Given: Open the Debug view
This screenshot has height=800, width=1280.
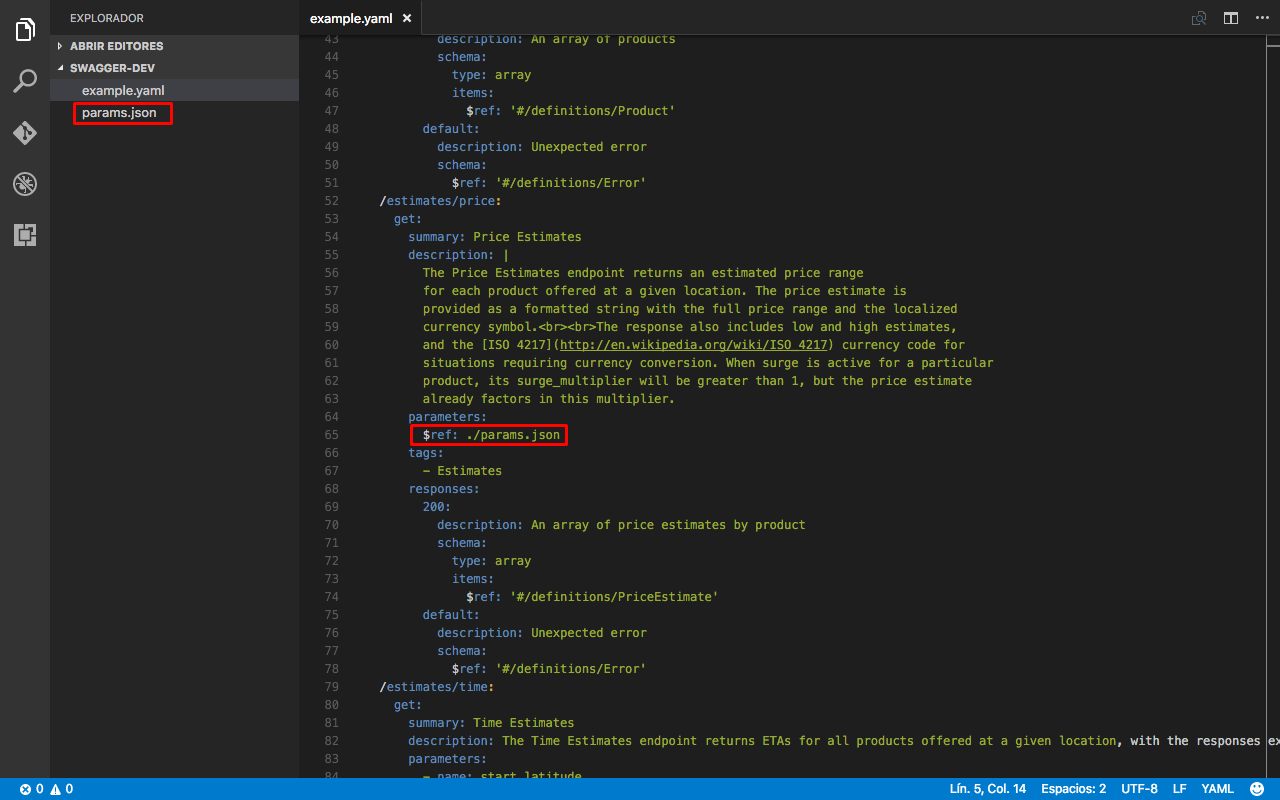Looking at the screenshot, I should tap(24, 184).
